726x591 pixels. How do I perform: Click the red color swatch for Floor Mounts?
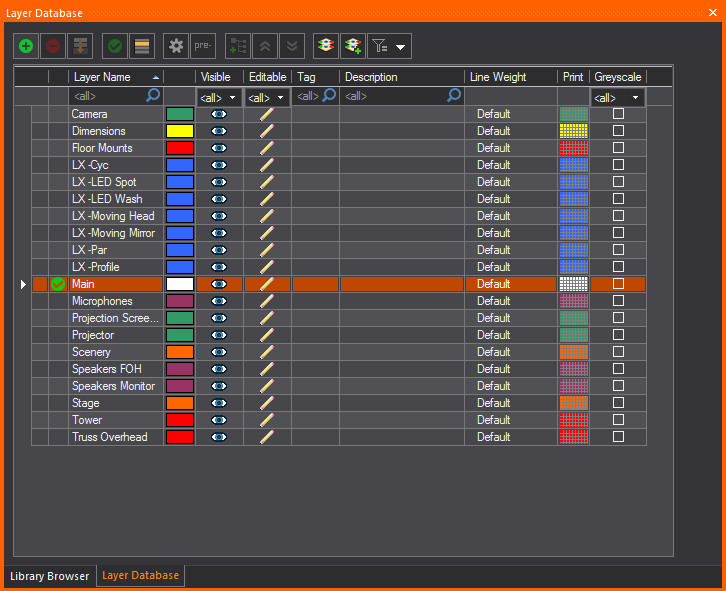[180, 148]
